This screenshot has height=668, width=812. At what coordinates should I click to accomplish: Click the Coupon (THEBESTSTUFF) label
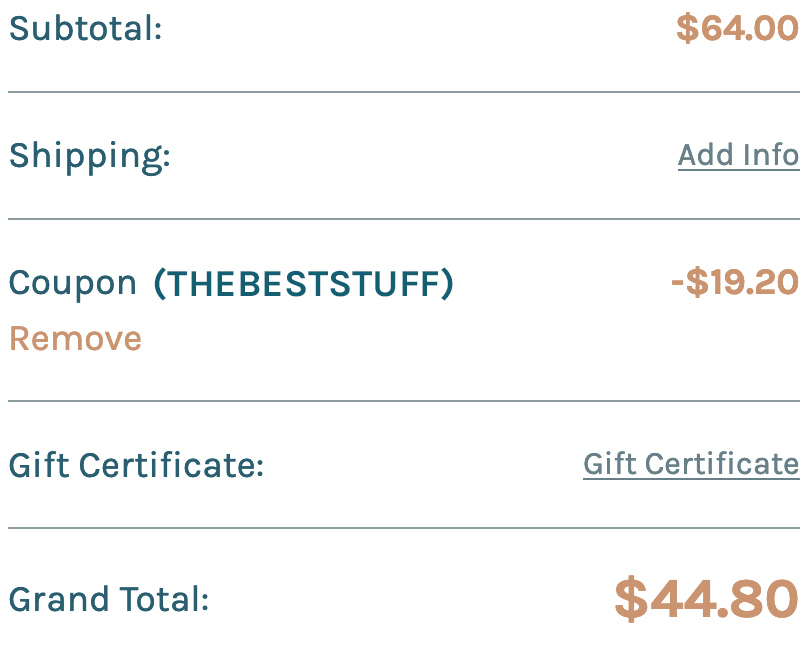(231, 283)
